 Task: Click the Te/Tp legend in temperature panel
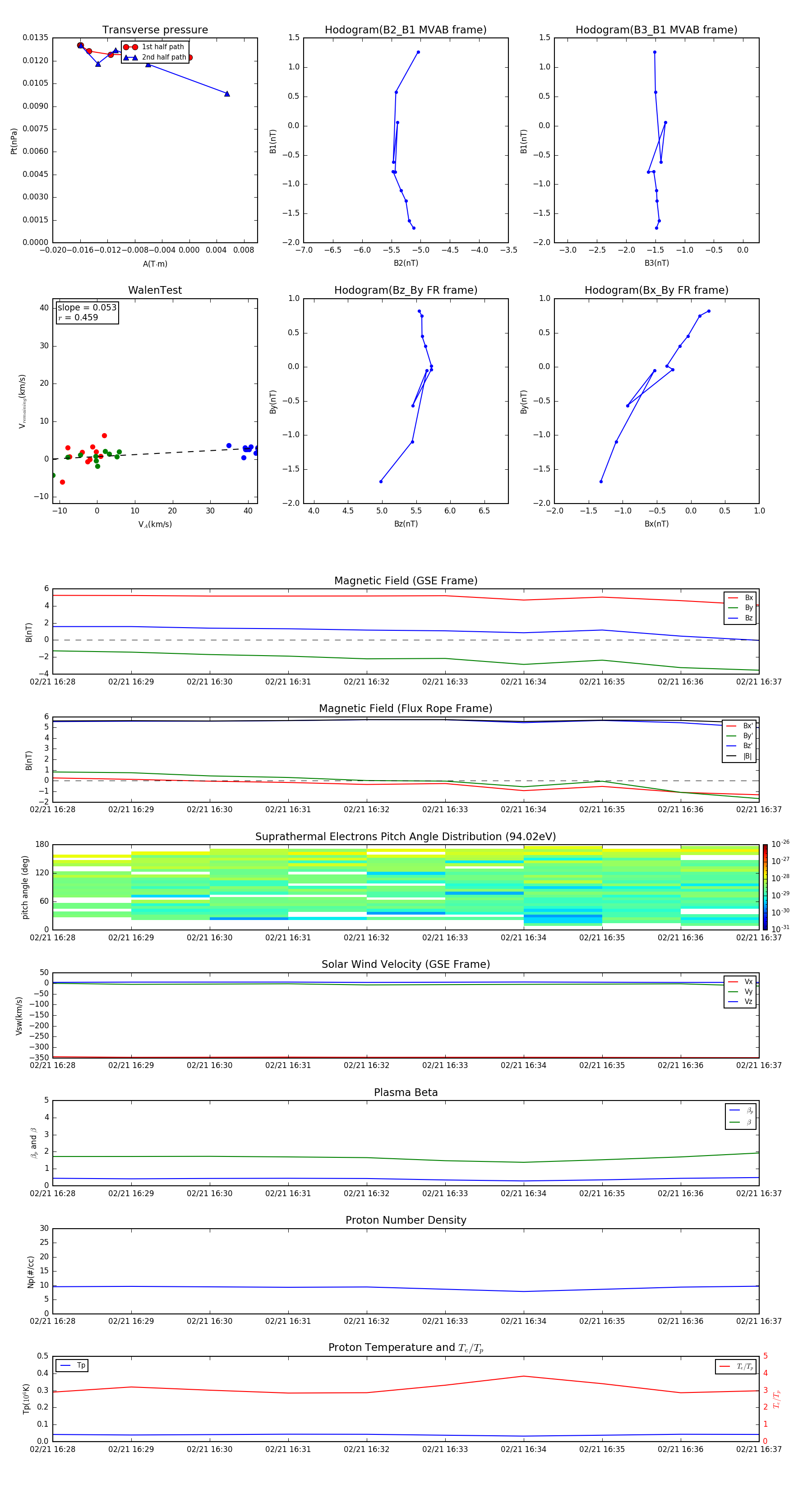[736, 1366]
